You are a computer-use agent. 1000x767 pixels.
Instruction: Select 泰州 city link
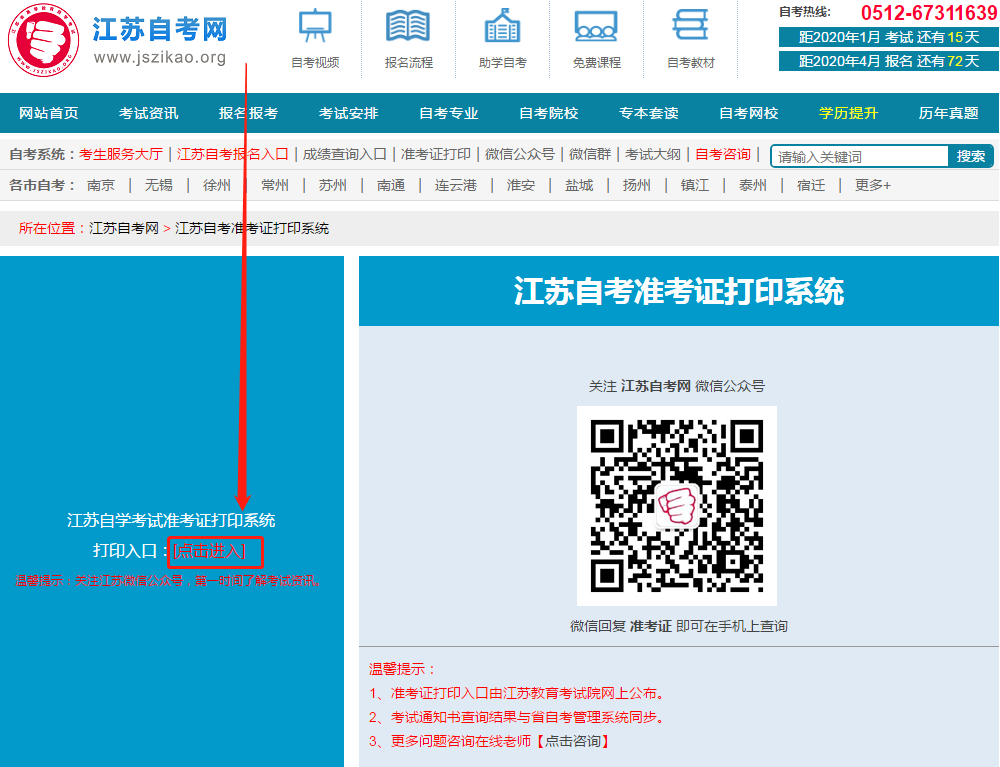click(753, 186)
